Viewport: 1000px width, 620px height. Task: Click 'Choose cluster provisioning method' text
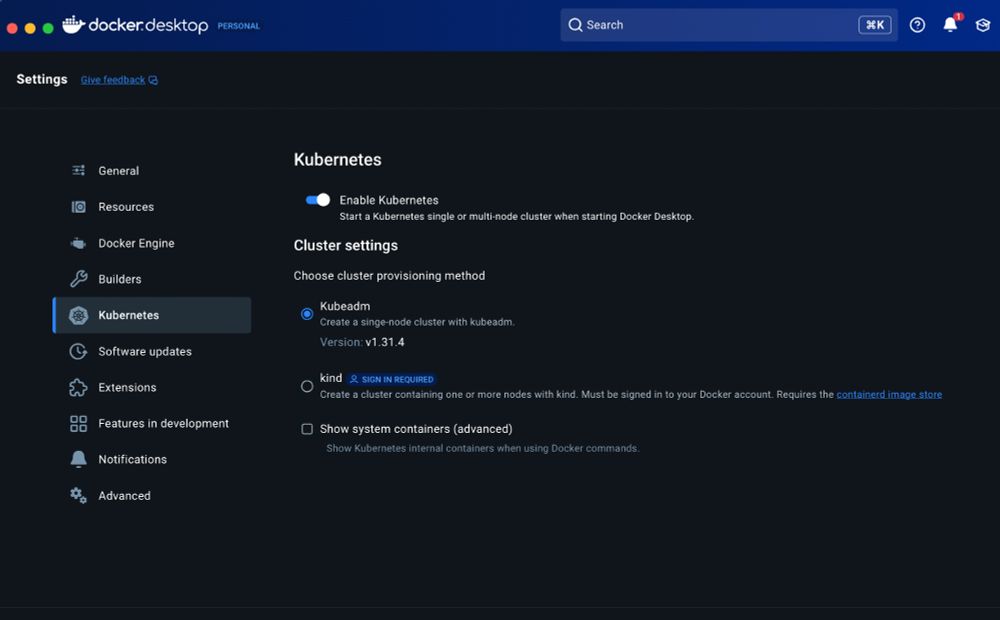pyautogui.click(x=389, y=276)
